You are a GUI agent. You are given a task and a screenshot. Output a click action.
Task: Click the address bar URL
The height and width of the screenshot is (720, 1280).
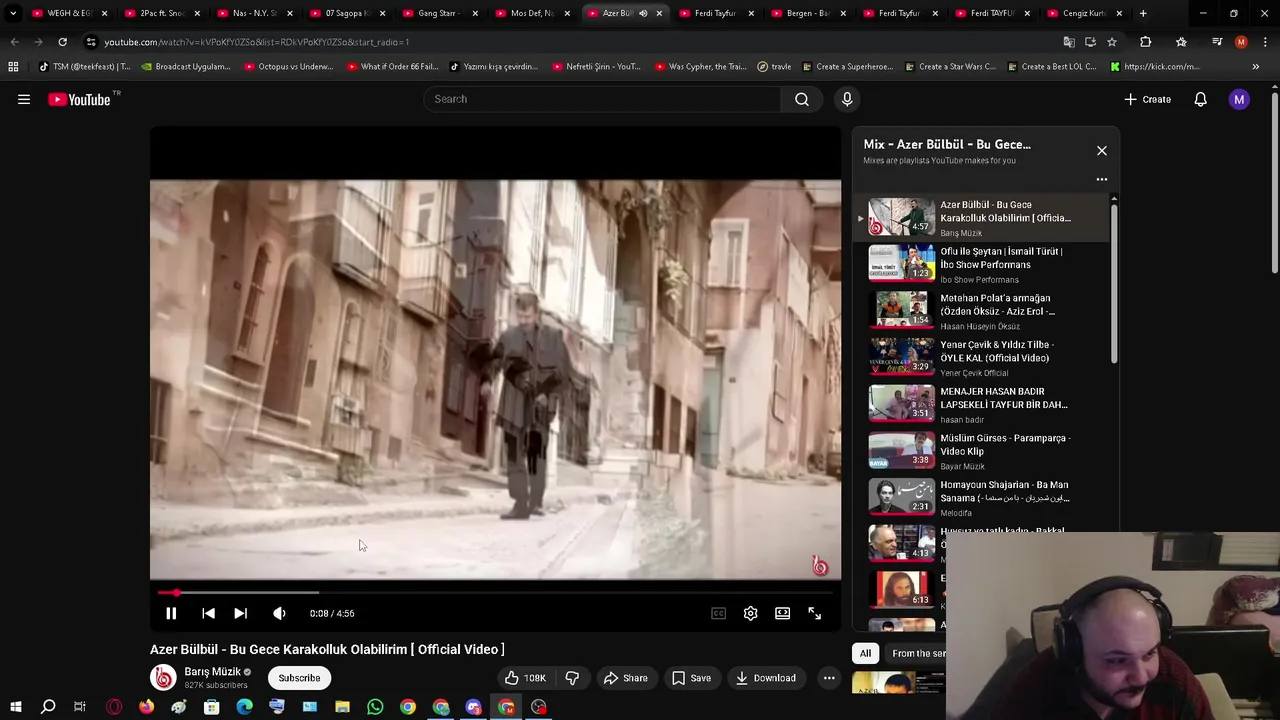(256, 42)
